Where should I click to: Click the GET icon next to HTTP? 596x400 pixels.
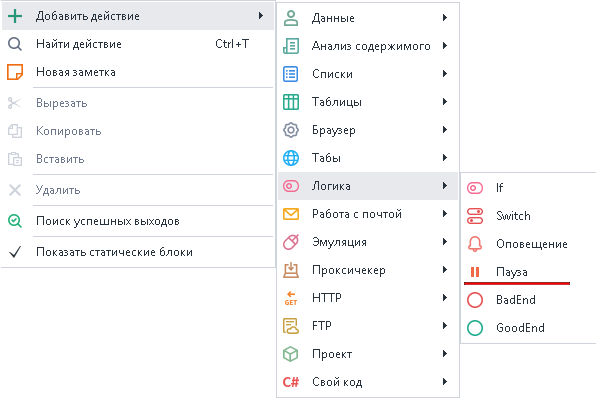point(291,298)
